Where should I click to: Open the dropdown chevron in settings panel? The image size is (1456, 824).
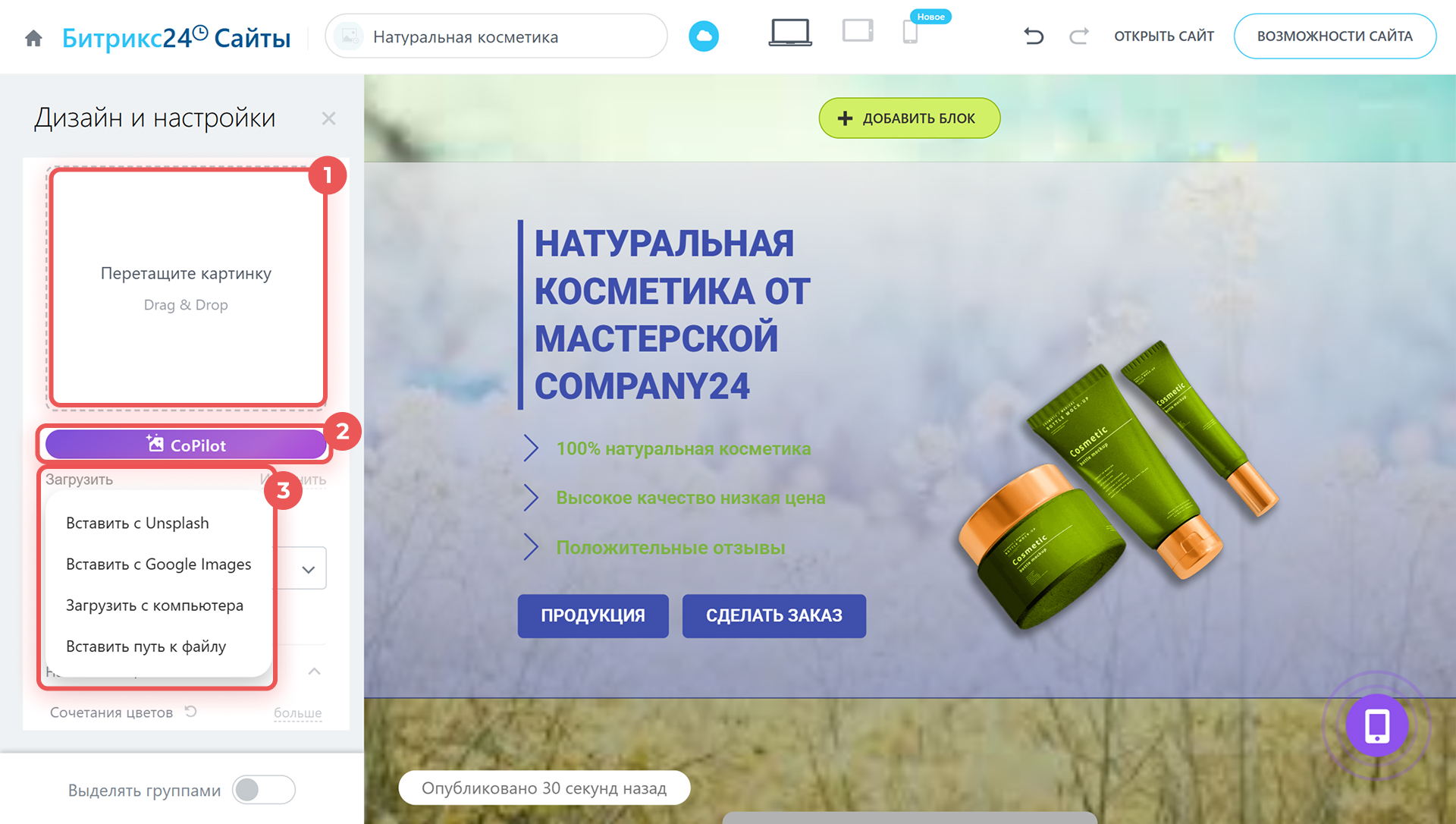tap(308, 569)
